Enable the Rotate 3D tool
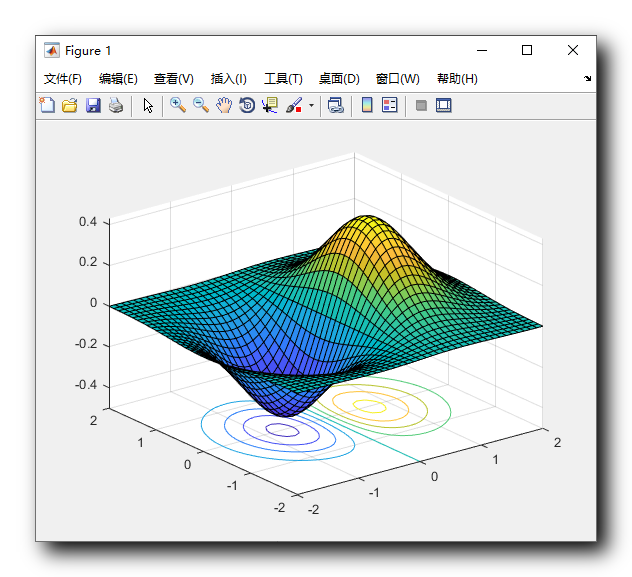This screenshot has width=632, height=577. (x=247, y=105)
